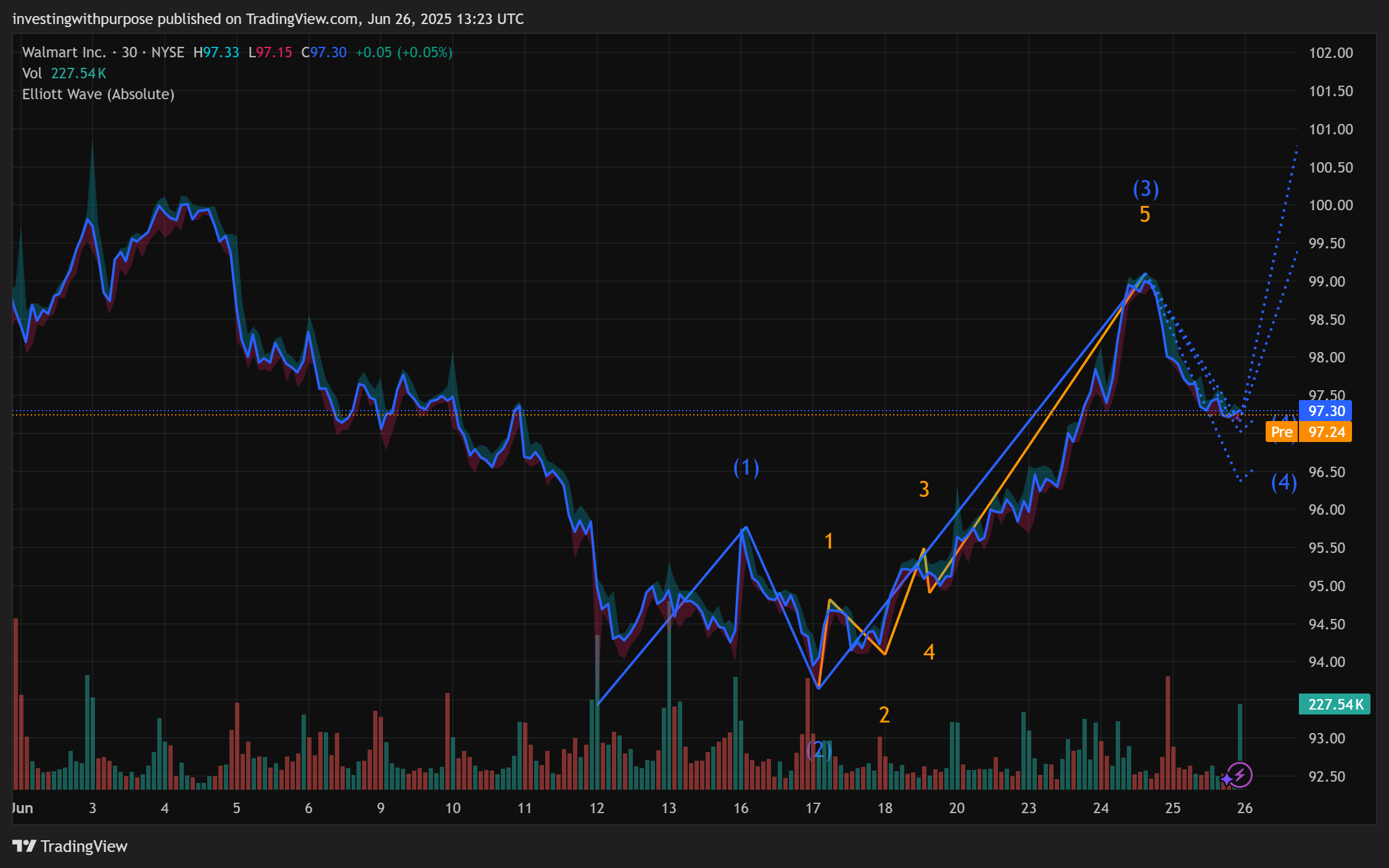
Task: Click the 24 date on time axis
Action: pyautogui.click(x=1100, y=808)
